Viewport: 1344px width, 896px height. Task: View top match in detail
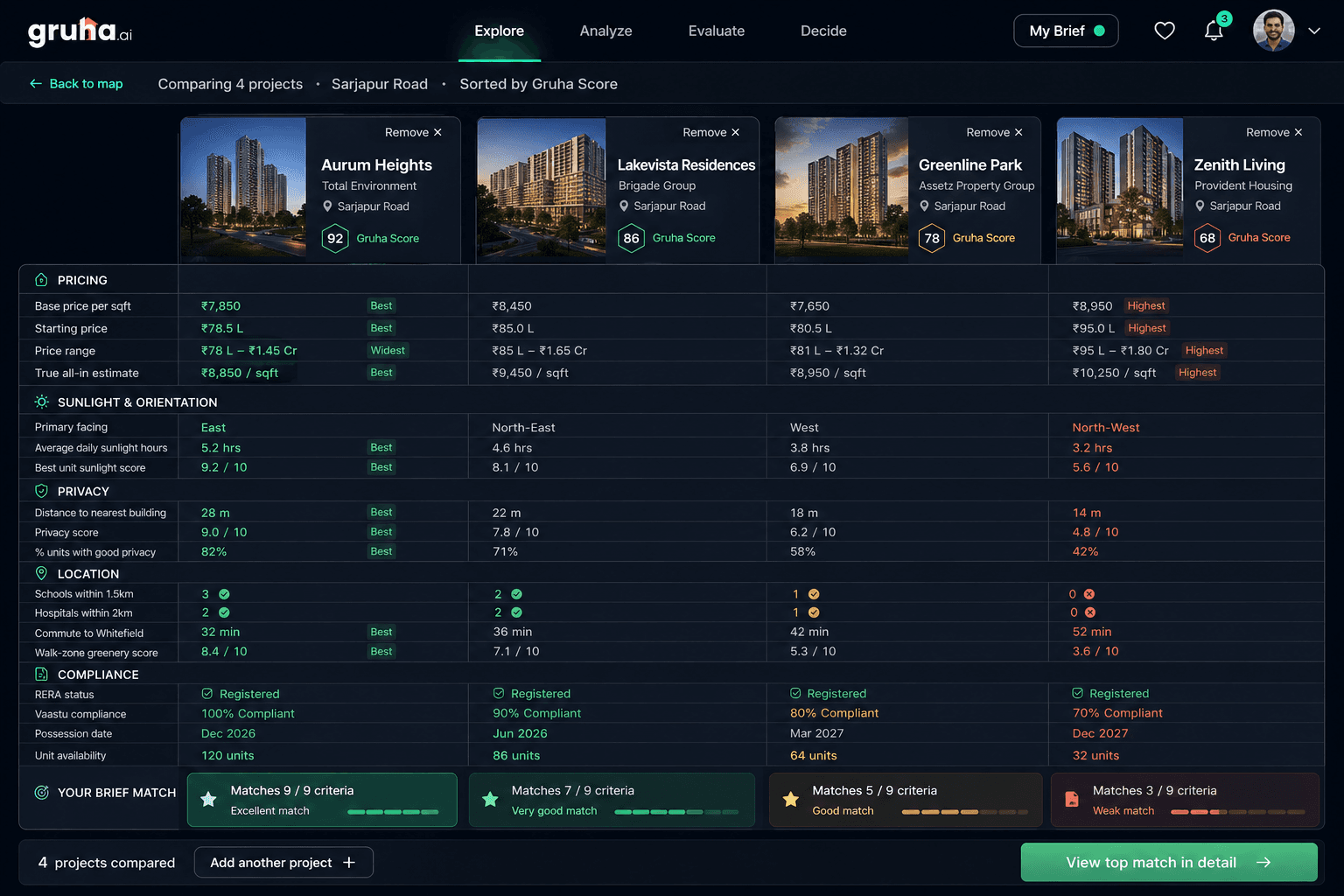pyautogui.click(x=1169, y=863)
